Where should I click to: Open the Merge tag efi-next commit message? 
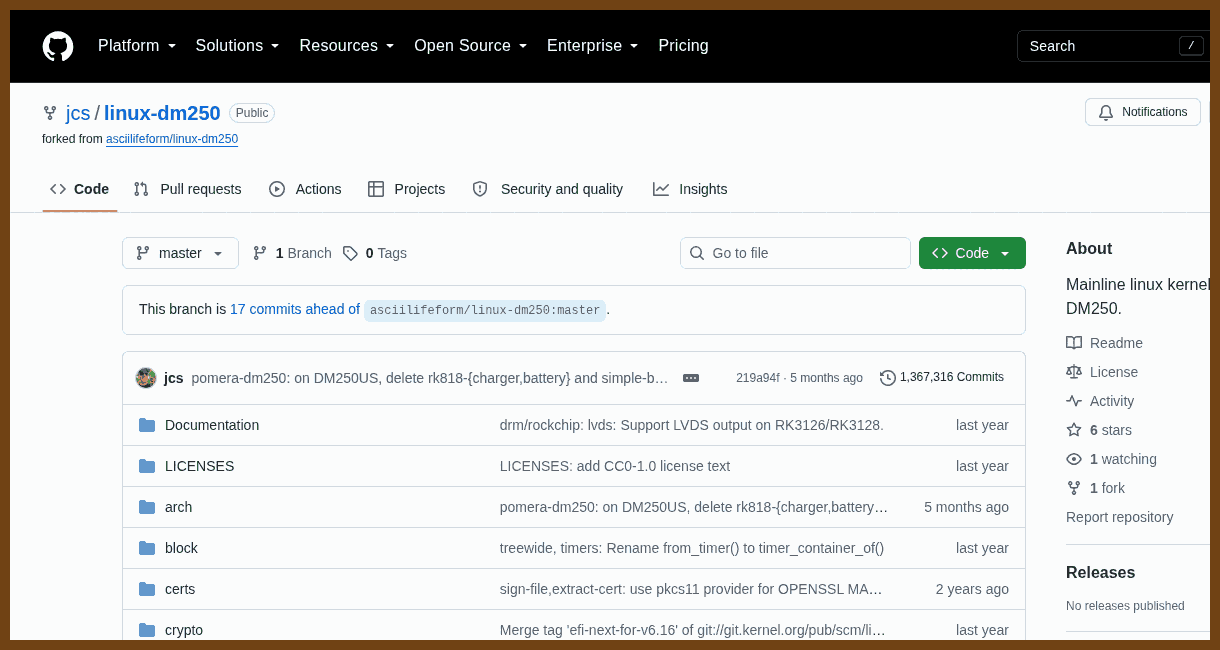click(x=693, y=630)
